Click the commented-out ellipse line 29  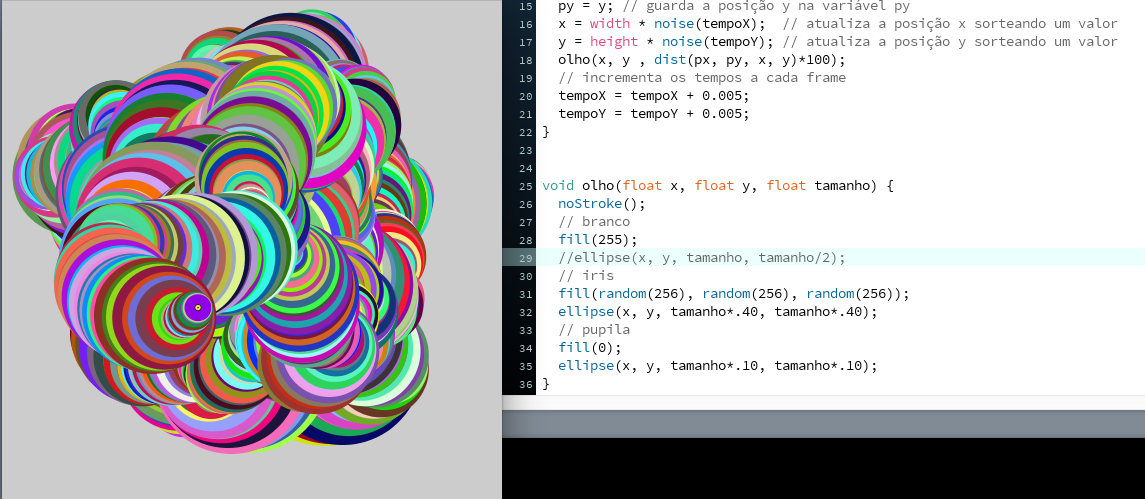click(x=701, y=258)
